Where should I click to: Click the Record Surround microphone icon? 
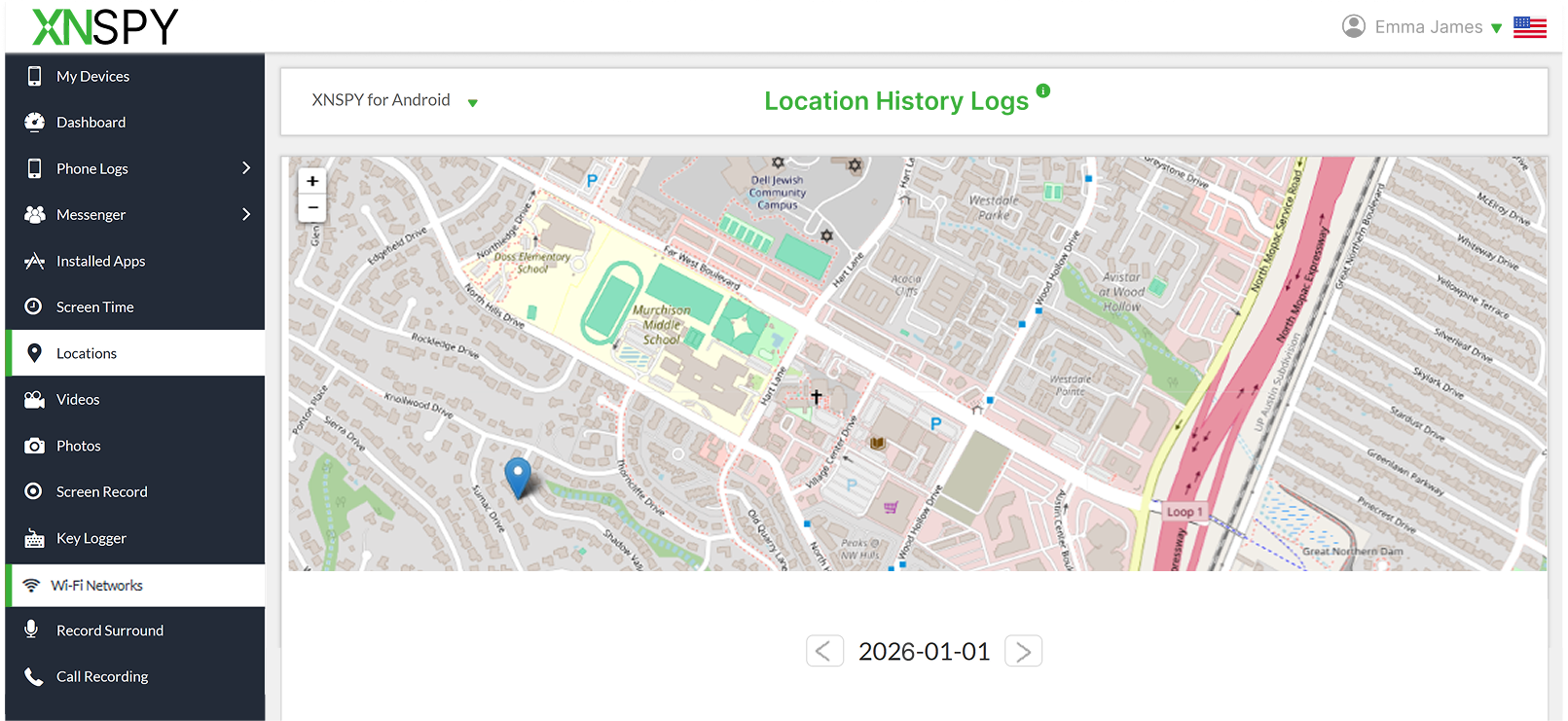[32, 630]
